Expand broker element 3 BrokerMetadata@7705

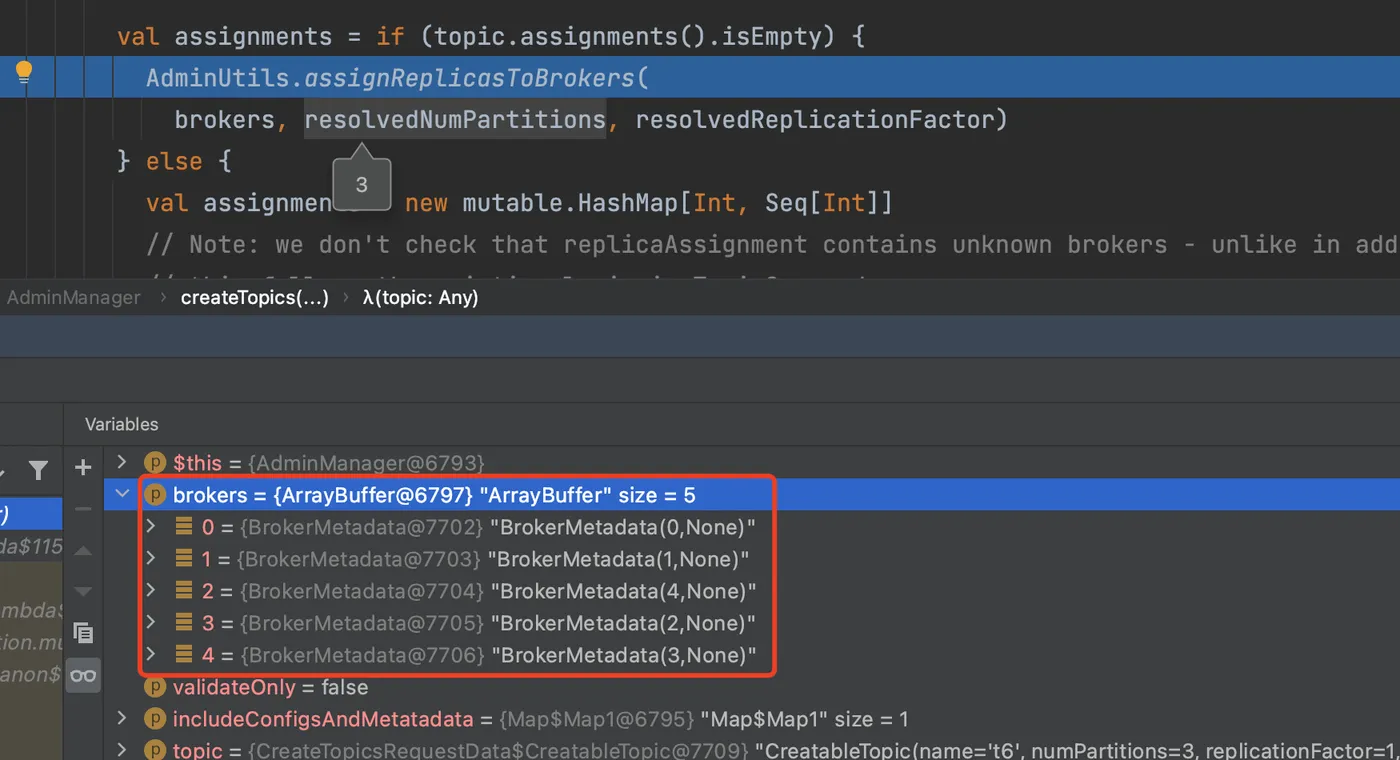click(x=151, y=622)
